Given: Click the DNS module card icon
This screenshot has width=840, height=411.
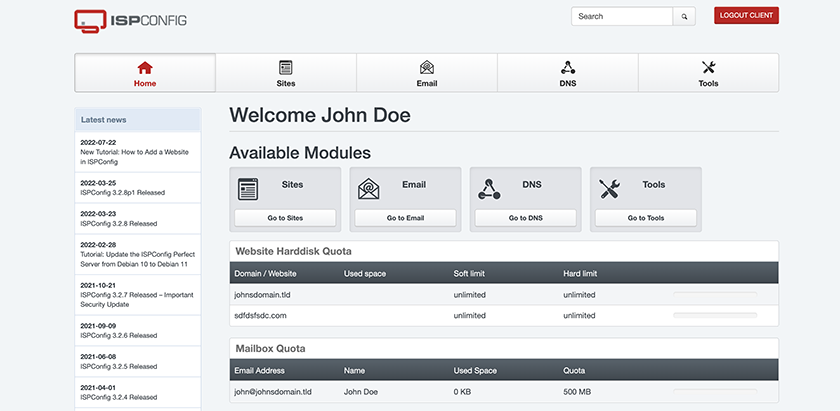Looking at the screenshot, I should (489, 189).
